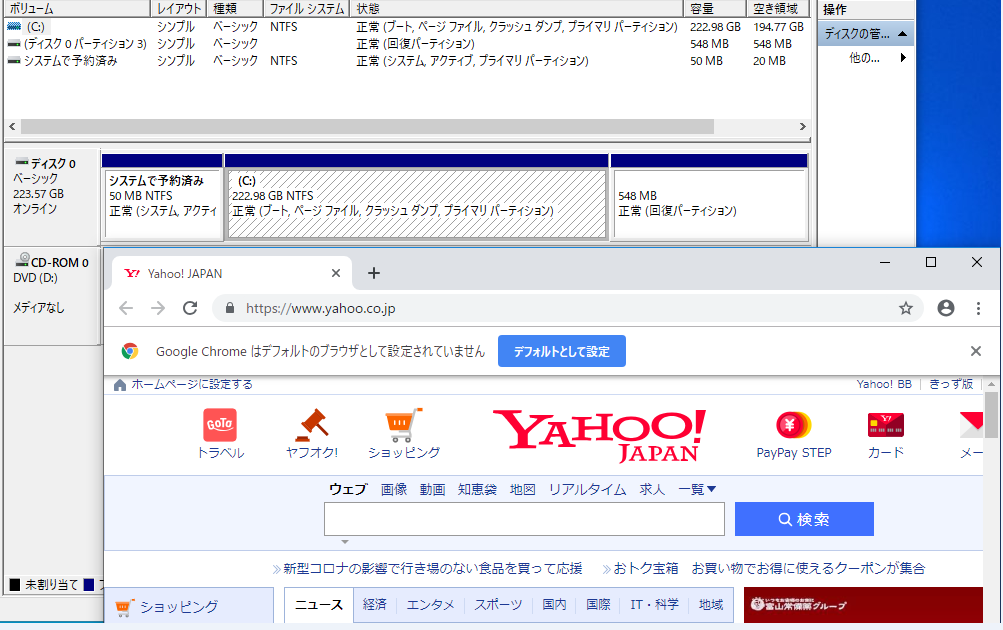Open a new Chrome tab
The height and width of the screenshot is (630, 1003).
(x=374, y=273)
